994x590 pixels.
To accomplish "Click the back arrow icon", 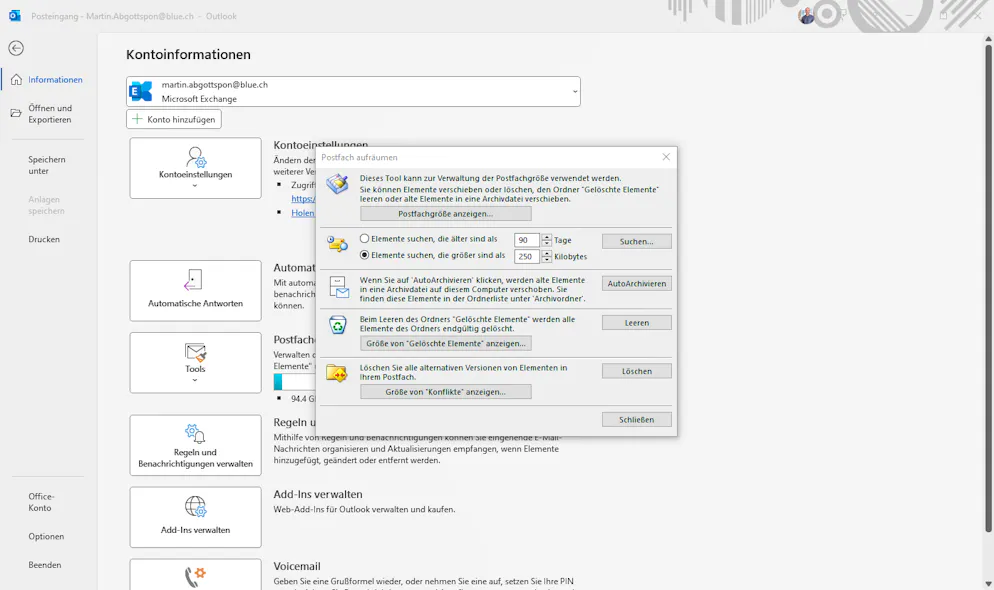I will click(x=16, y=48).
